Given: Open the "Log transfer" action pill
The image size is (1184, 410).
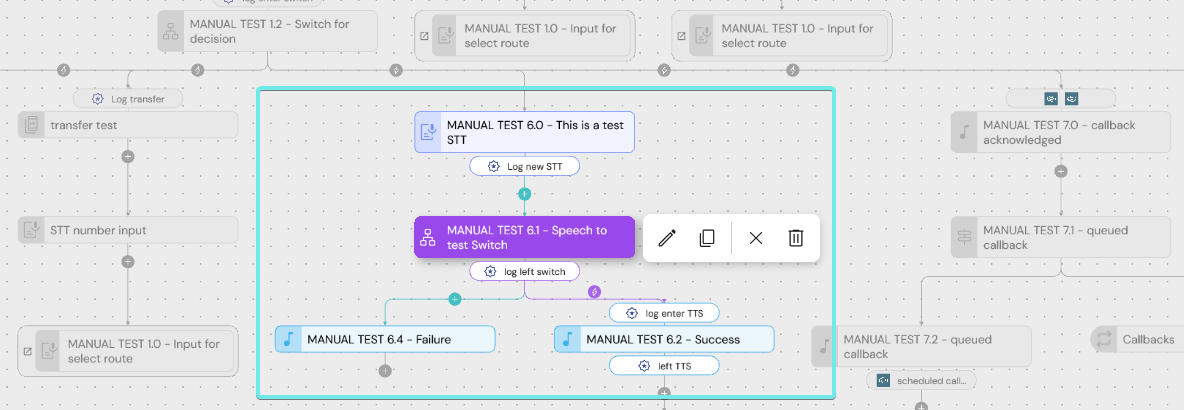Looking at the screenshot, I should point(128,99).
